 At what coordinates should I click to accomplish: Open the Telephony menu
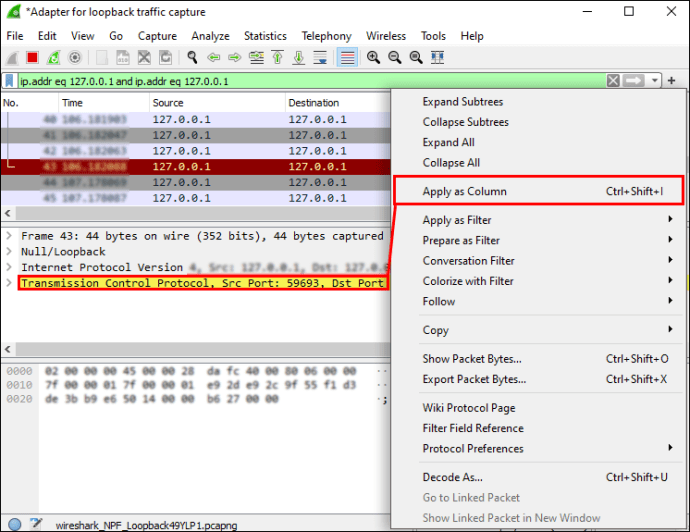click(327, 36)
